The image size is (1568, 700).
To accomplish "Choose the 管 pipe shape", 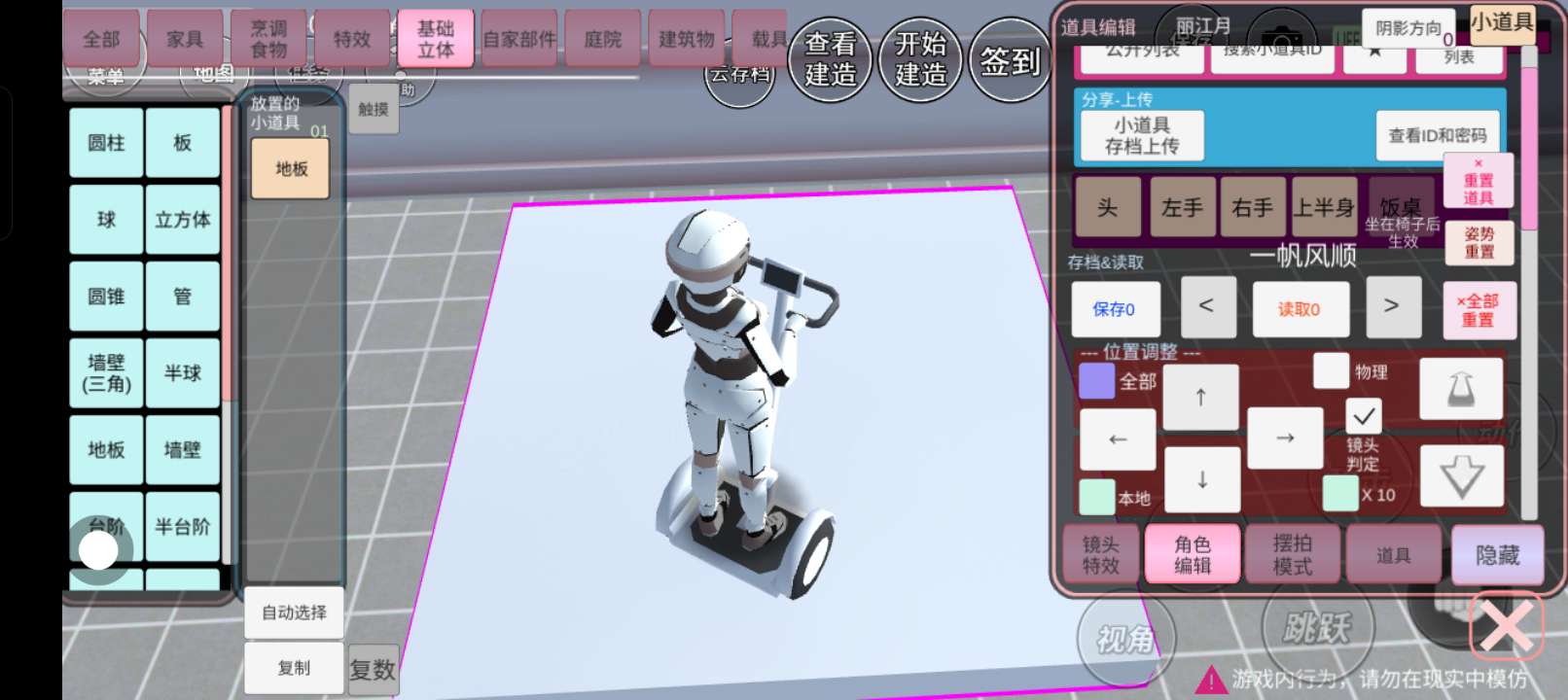I will tap(183, 297).
